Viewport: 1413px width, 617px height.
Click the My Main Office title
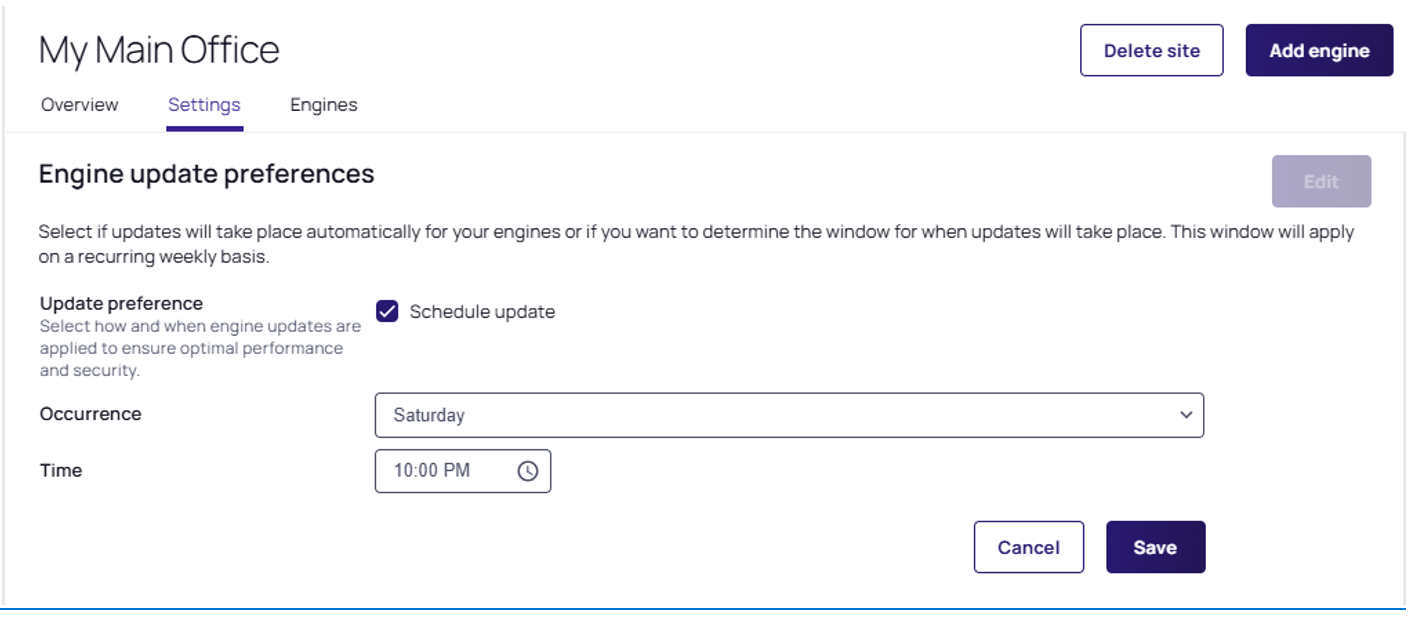[159, 50]
